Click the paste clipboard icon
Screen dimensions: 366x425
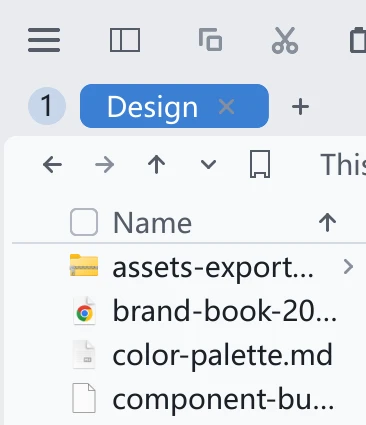coord(358,40)
